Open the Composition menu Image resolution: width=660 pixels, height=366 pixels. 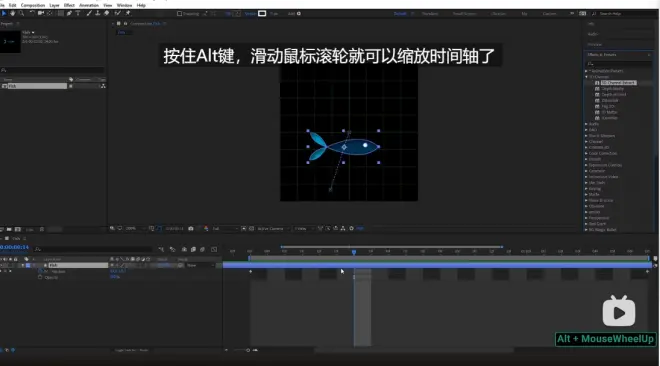(x=33, y=5)
